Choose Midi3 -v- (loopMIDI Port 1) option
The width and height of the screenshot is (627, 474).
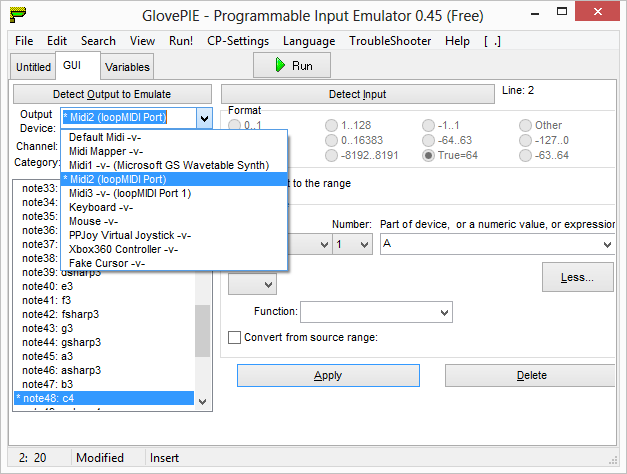pos(174,193)
